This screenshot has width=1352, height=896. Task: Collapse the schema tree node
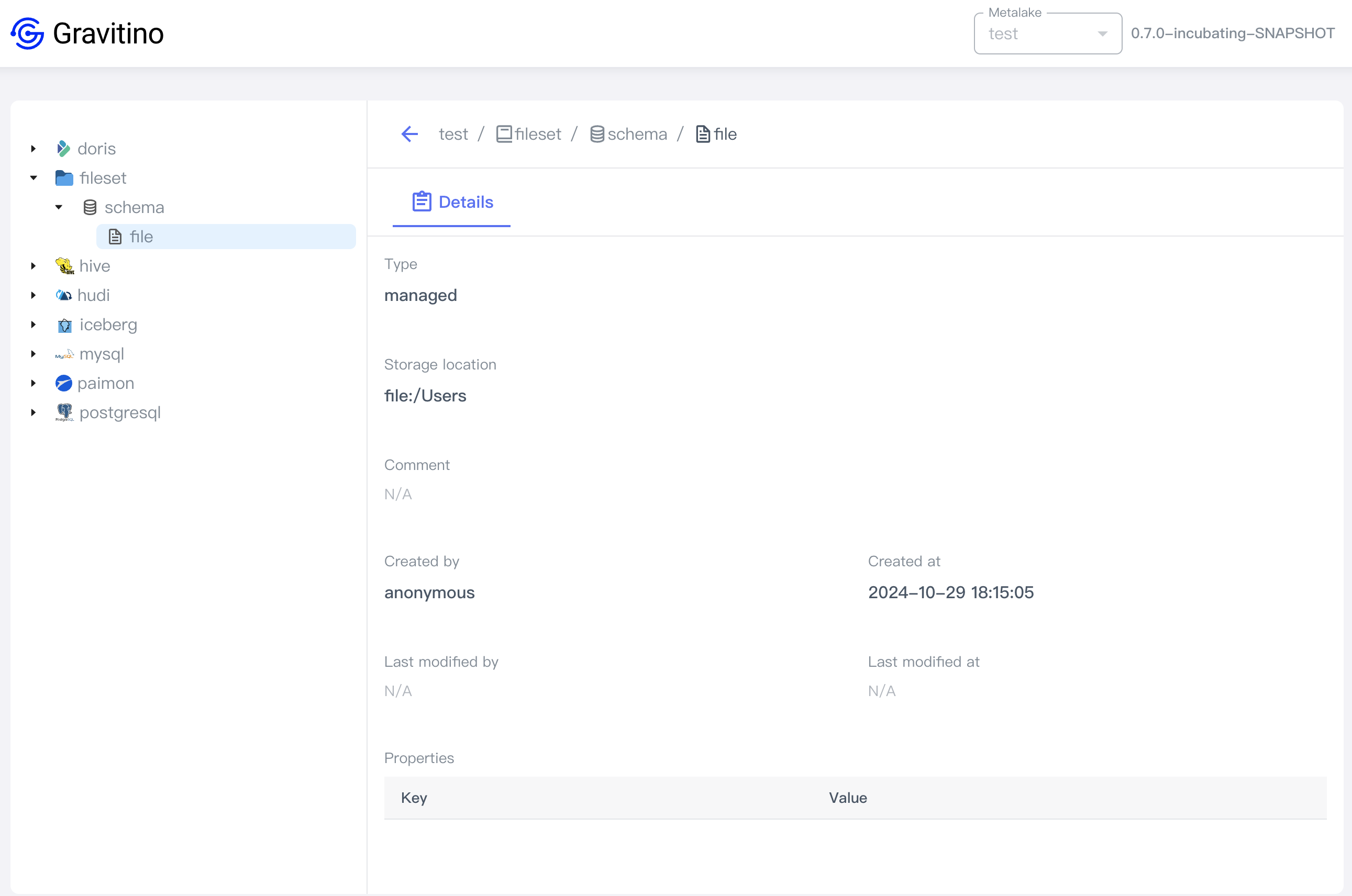58,207
